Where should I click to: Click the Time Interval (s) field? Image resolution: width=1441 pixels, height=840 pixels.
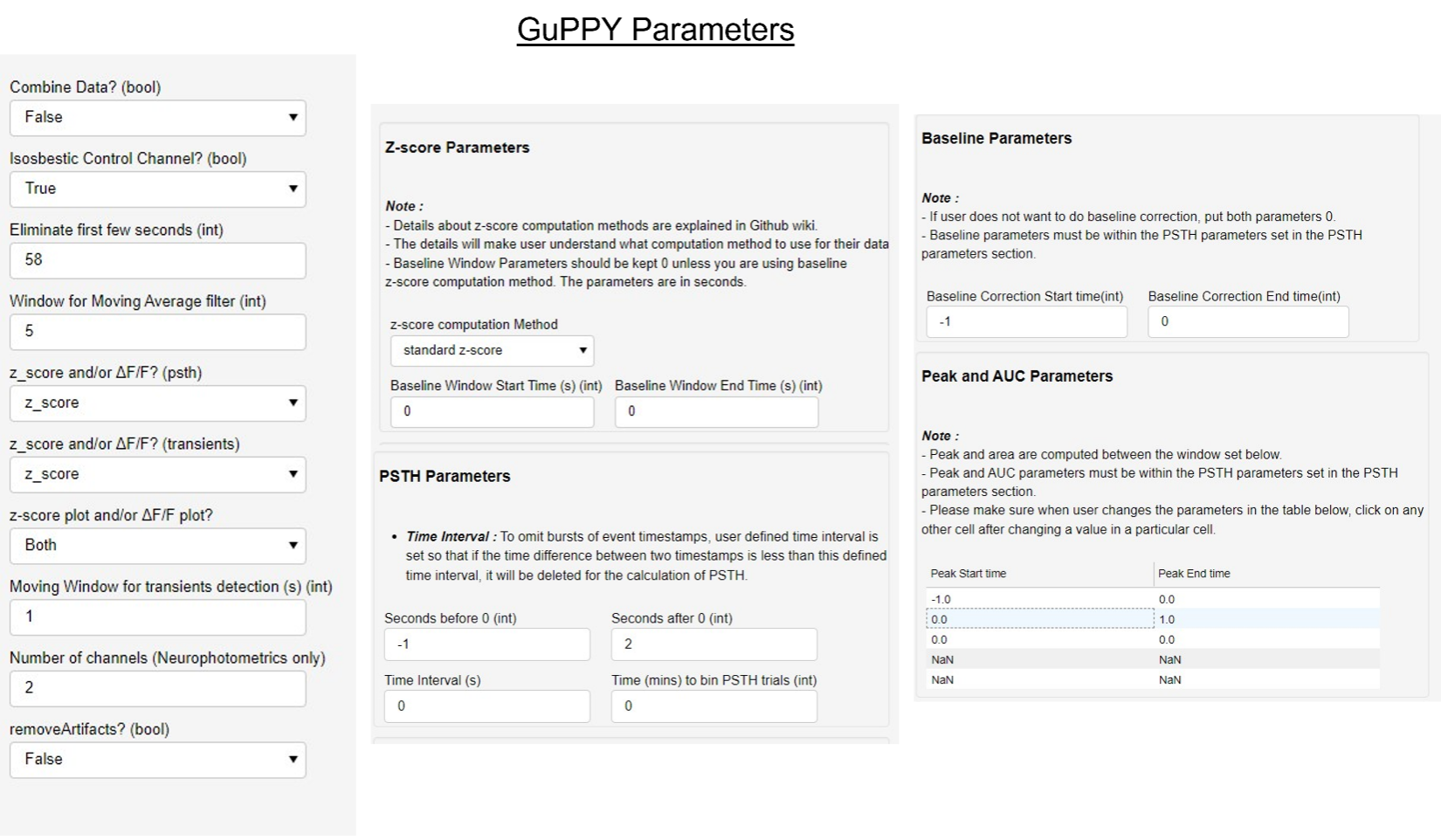click(x=487, y=706)
